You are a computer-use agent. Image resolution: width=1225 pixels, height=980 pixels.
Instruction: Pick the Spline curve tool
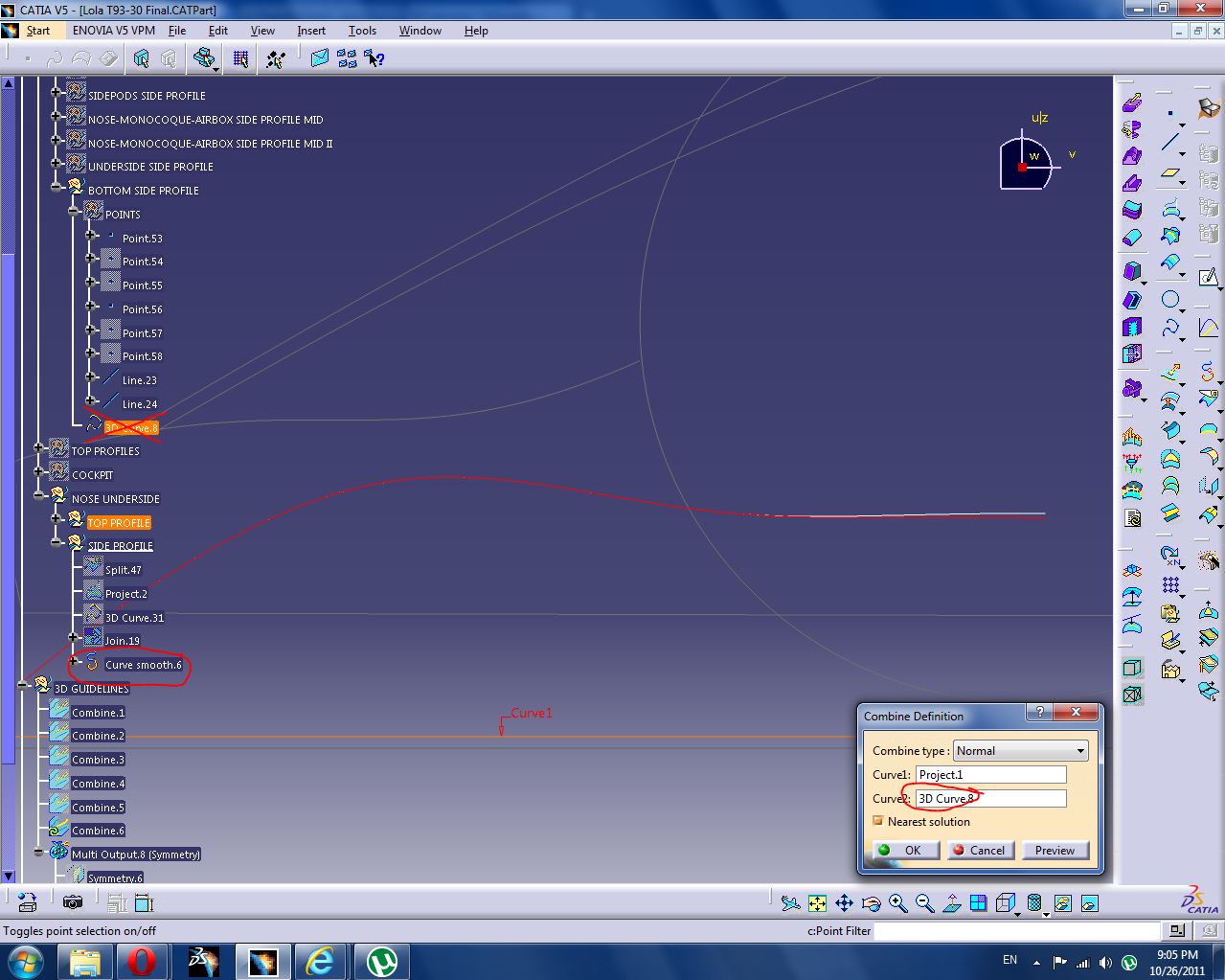[x=1169, y=330]
